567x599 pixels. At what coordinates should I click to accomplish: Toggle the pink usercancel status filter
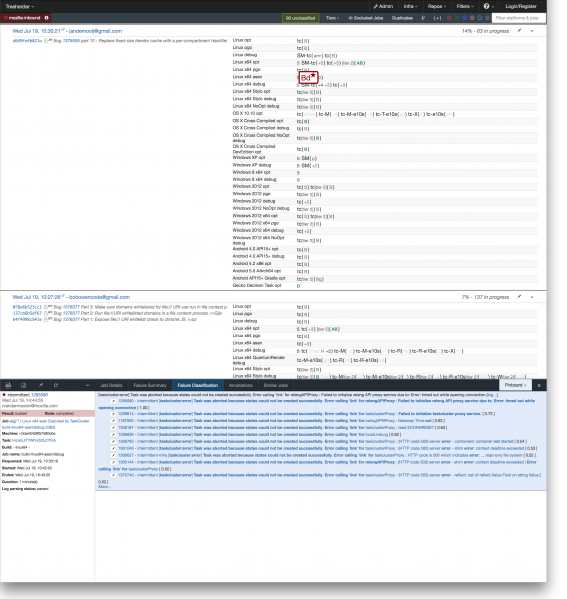472,18
